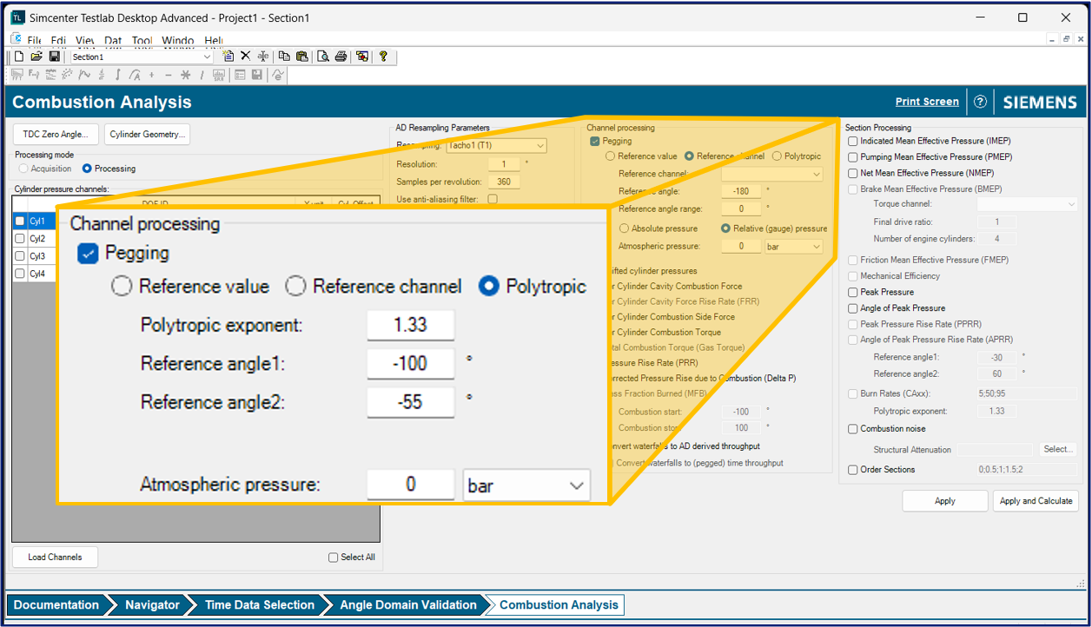Toggle the Use anti-aliasing filter checkbox
Screen dimensions: 1091x627
(493, 199)
